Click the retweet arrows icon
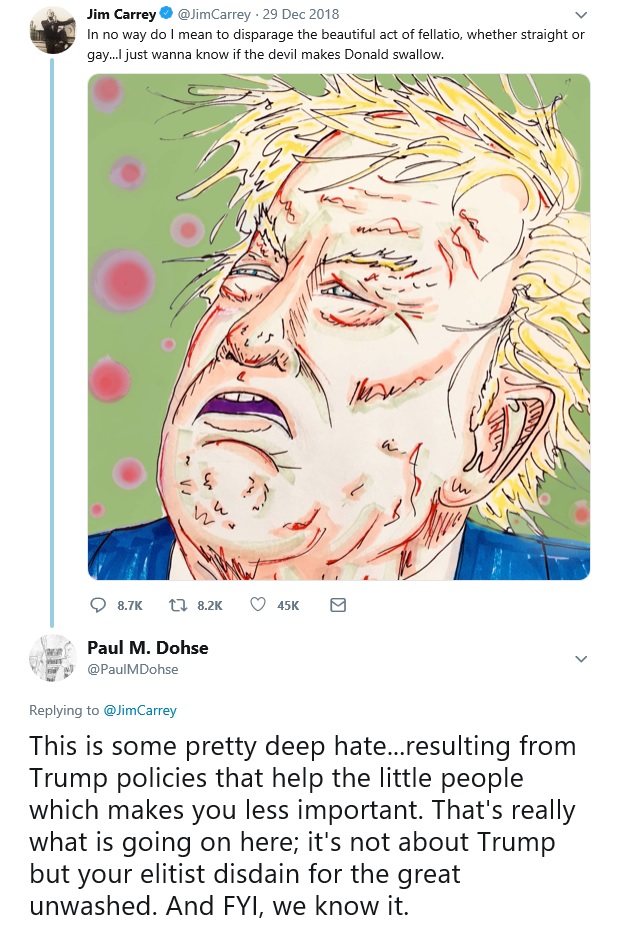The width and height of the screenshot is (618, 932). pos(179,605)
